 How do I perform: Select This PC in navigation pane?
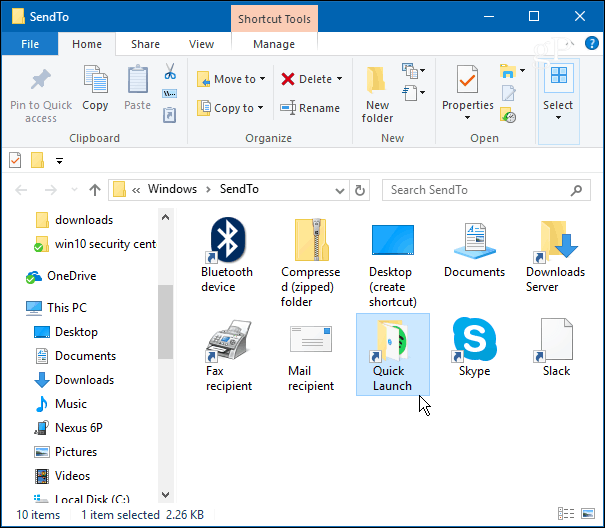[56, 308]
